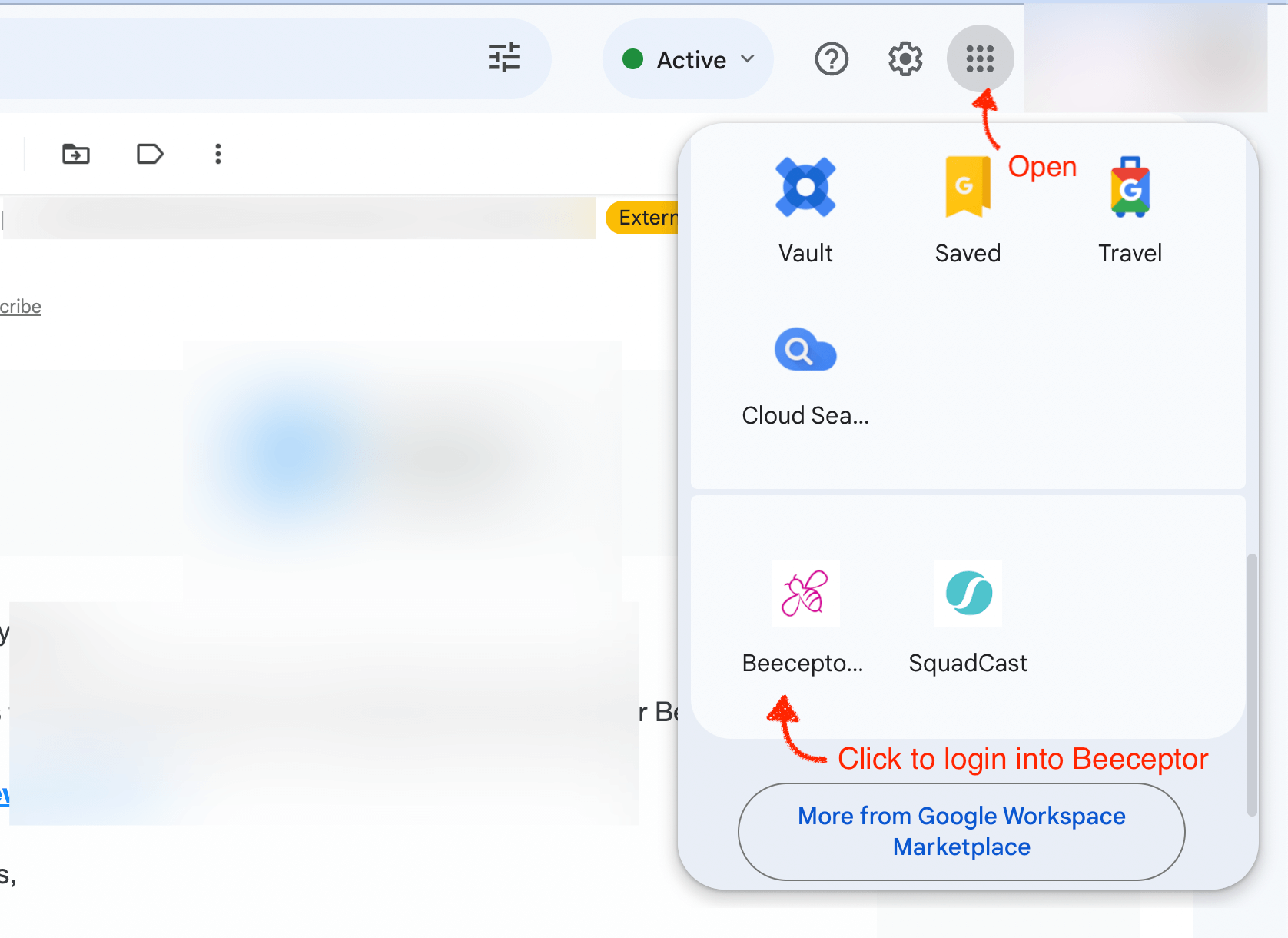The height and width of the screenshot is (938, 1288).
Task: Toggle your availability status indicator
Action: 633,58
